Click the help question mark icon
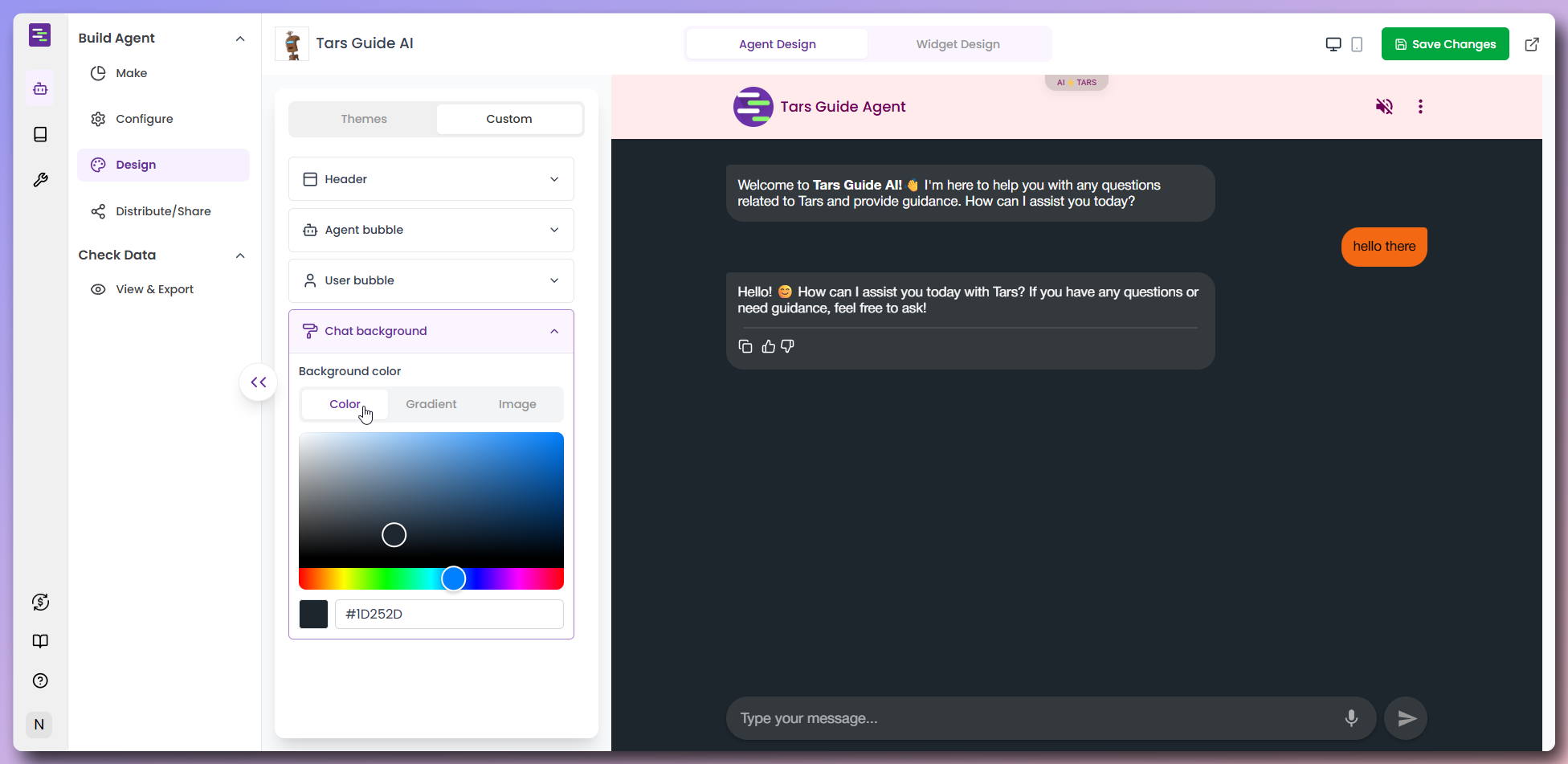Screen dimensions: 1568x764 40,680
